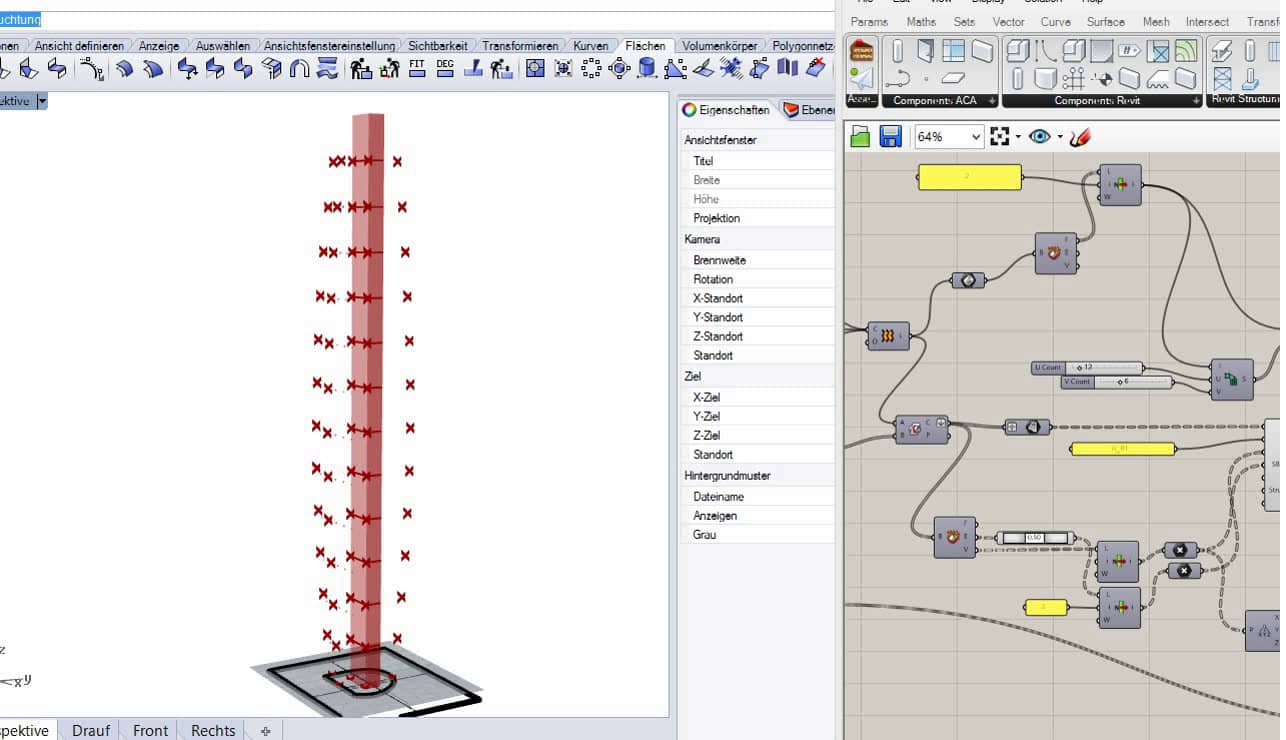Switch to the Ebenen panel tab

coord(808,110)
